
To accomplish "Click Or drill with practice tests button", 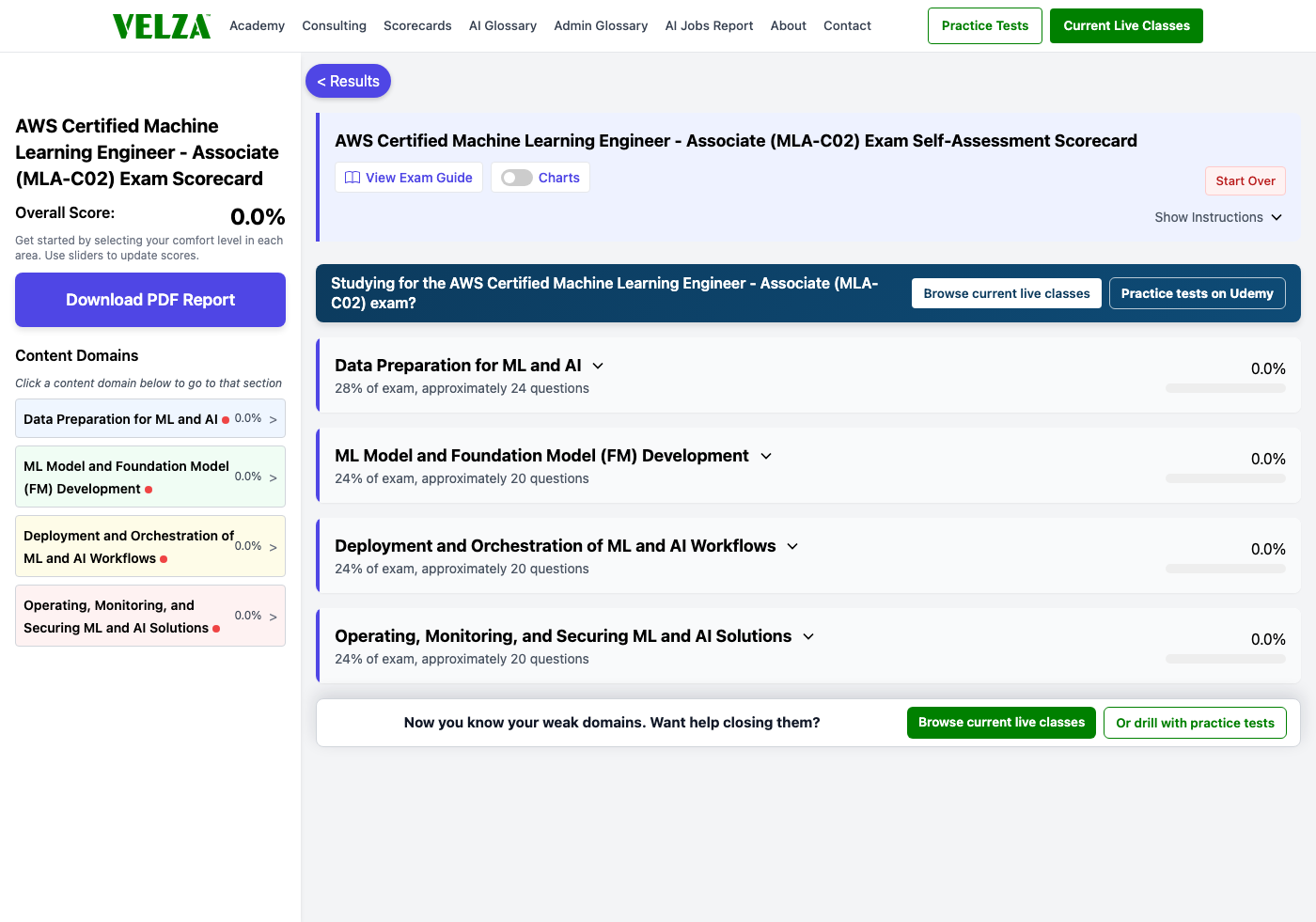I will 1195,723.
